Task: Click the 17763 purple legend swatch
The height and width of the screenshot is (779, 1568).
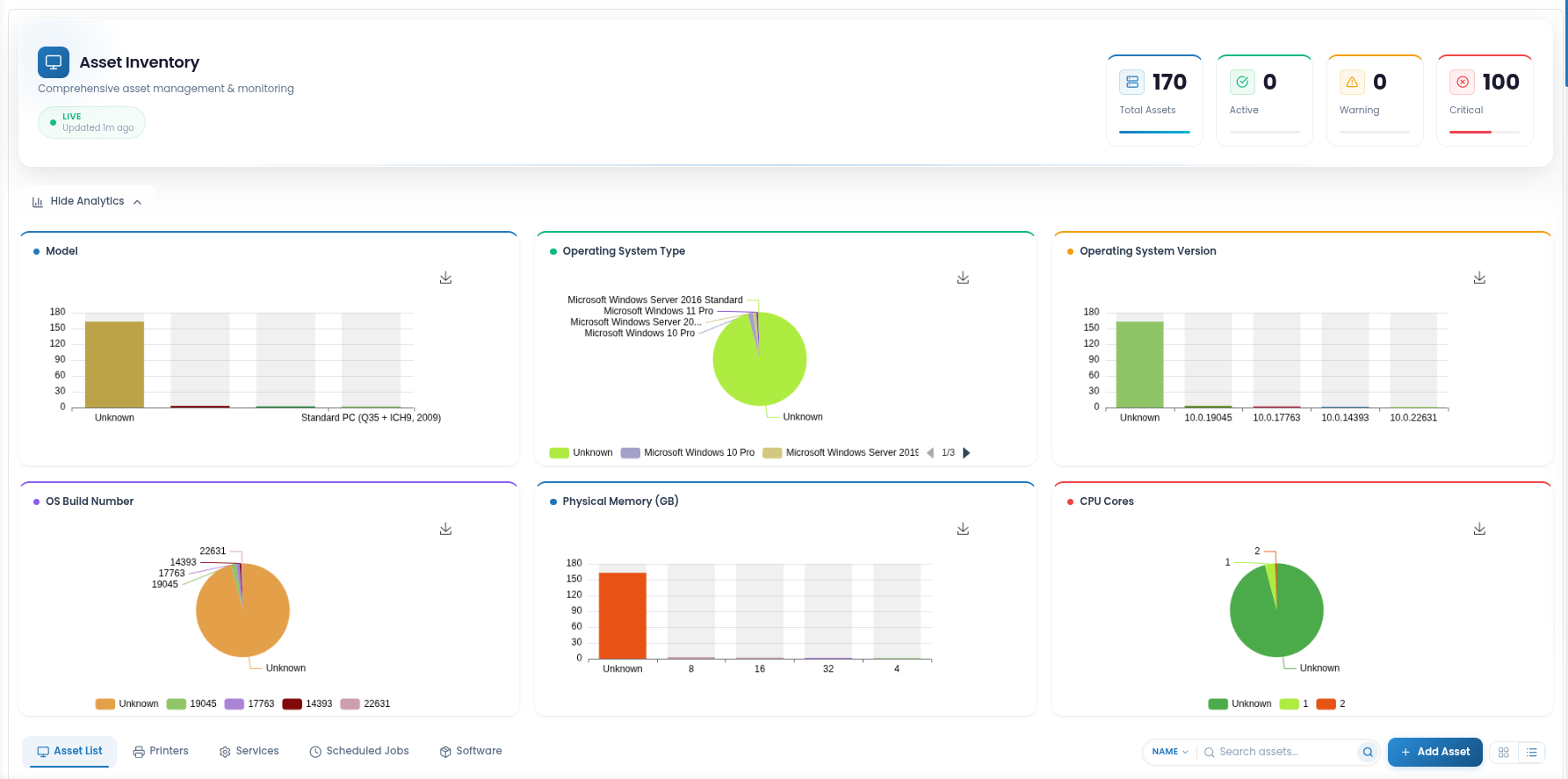Action: pos(234,703)
